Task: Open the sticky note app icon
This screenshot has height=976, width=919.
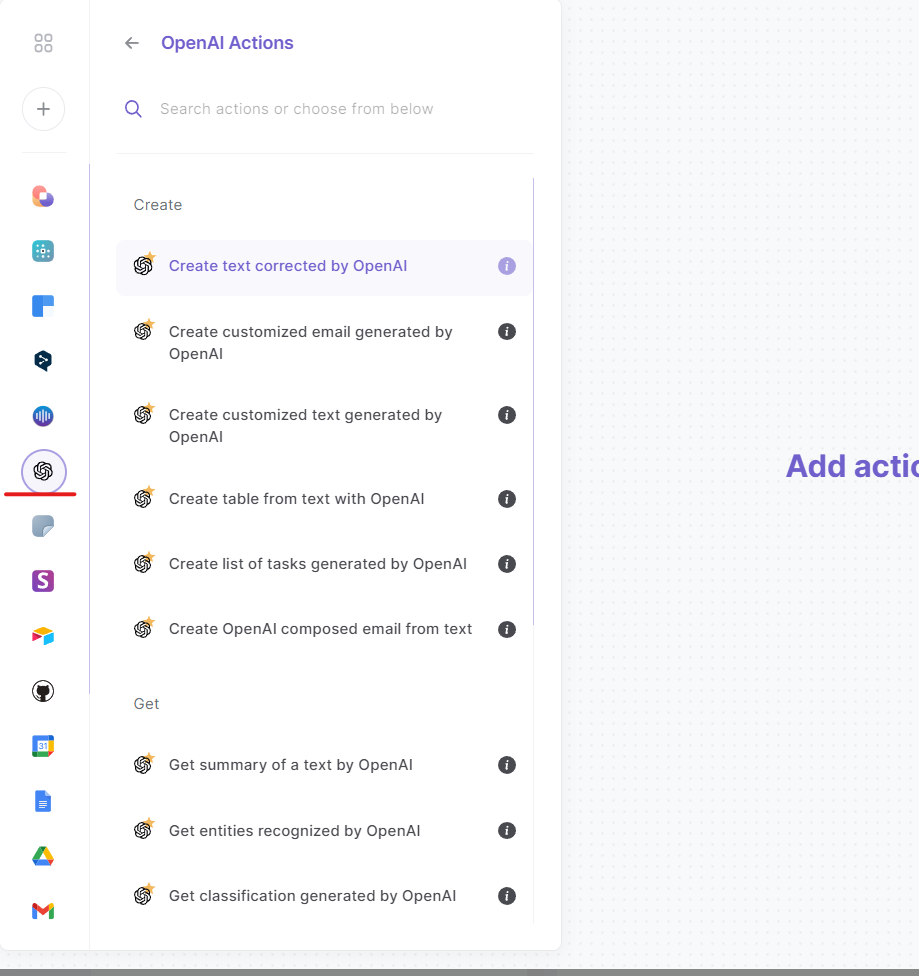Action: click(x=43, y=526)
